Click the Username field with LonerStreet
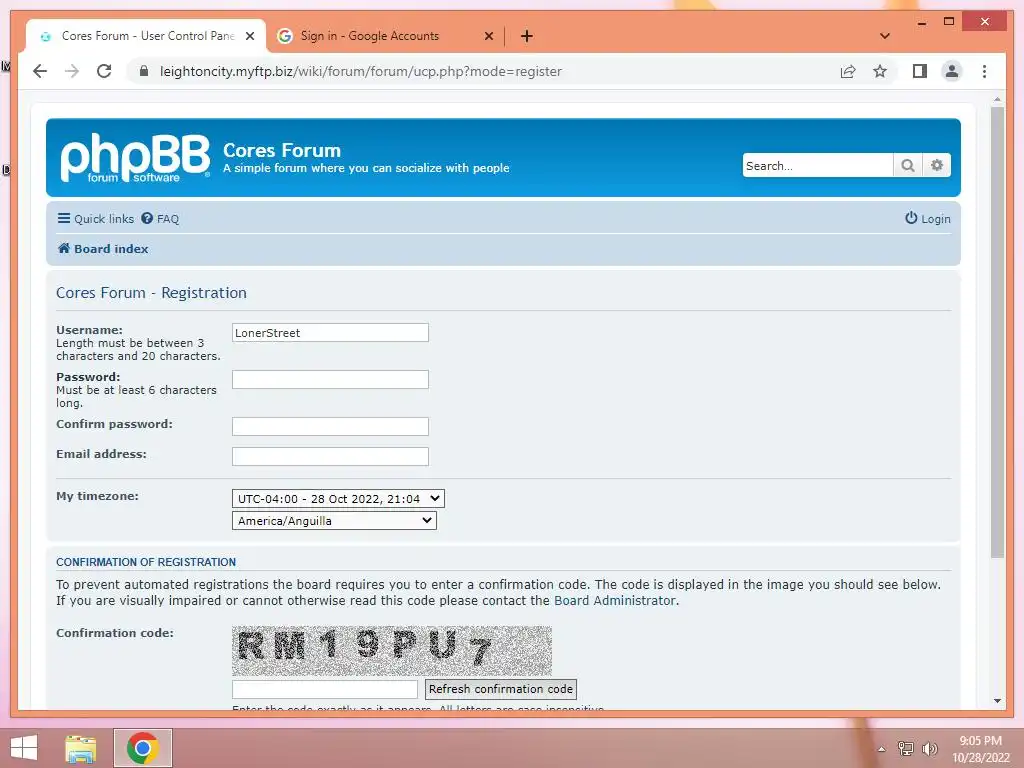 coord(330,332)
